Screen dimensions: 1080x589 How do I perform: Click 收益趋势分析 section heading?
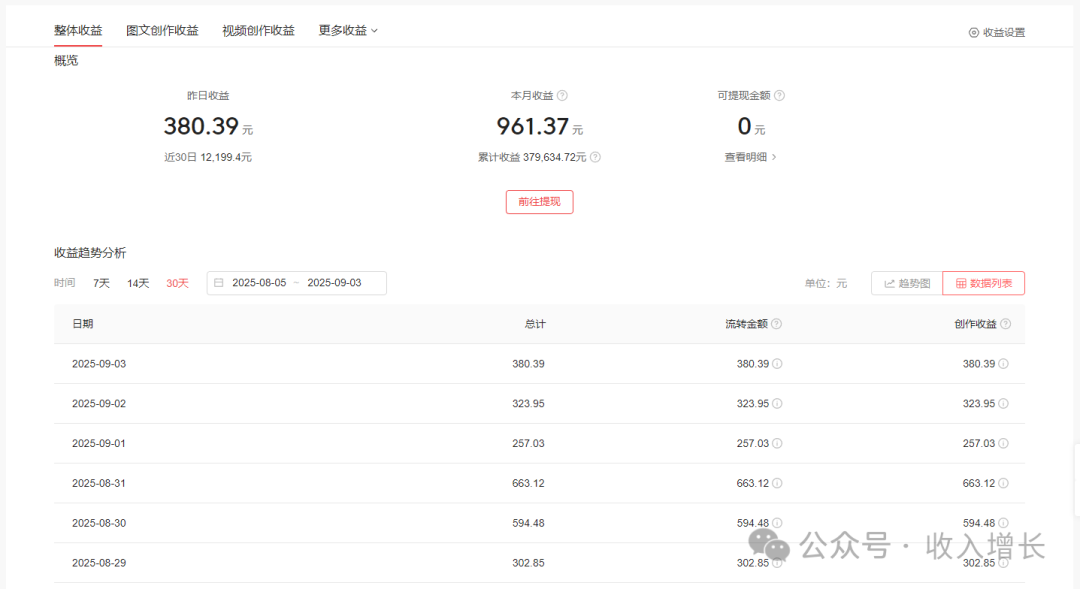click(x=90, y=253)
